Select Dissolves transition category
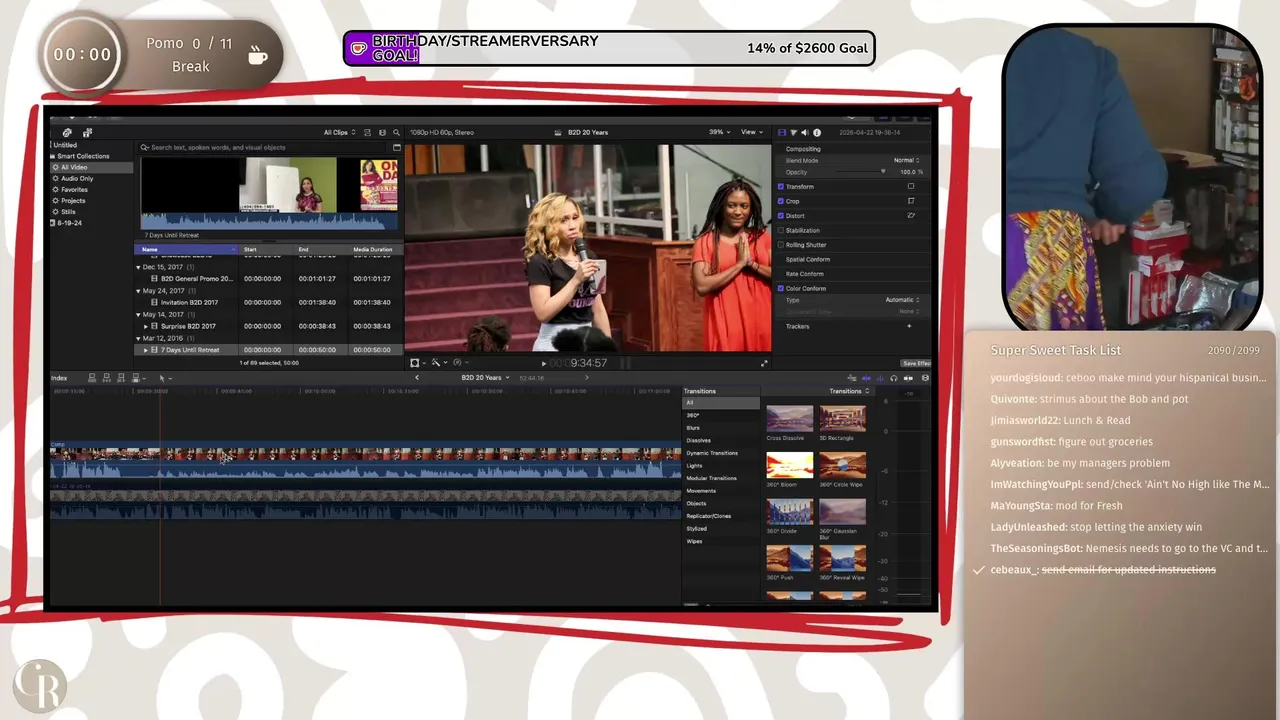1280x720 pixels. 698,440
